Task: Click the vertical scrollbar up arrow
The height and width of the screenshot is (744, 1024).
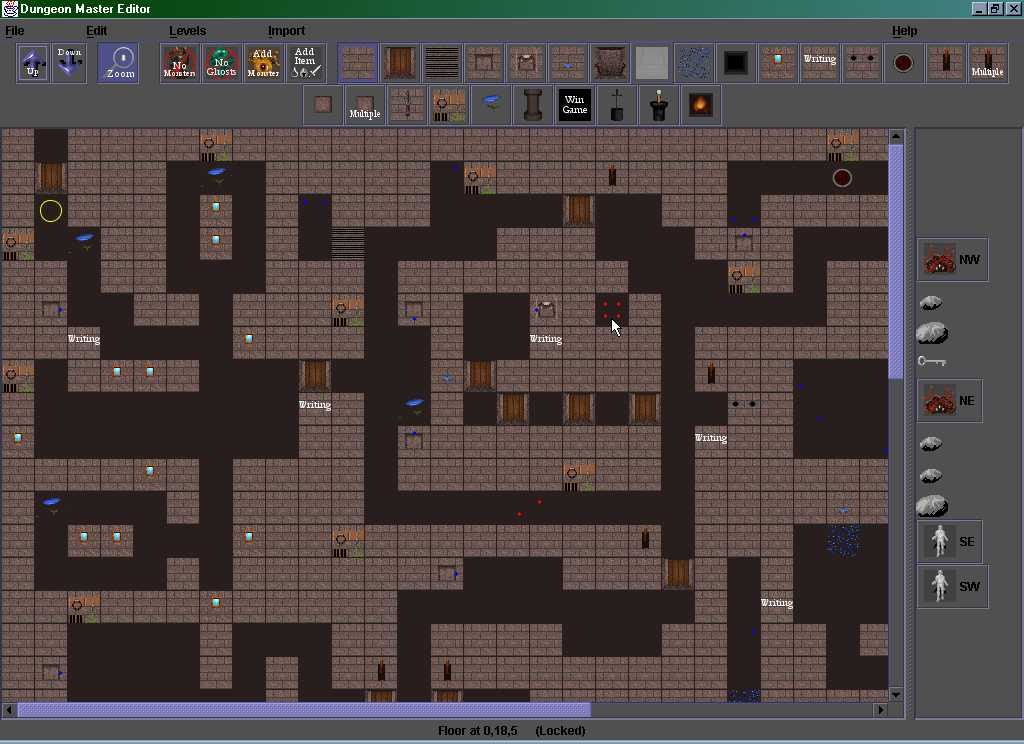Action: point(896,137)
